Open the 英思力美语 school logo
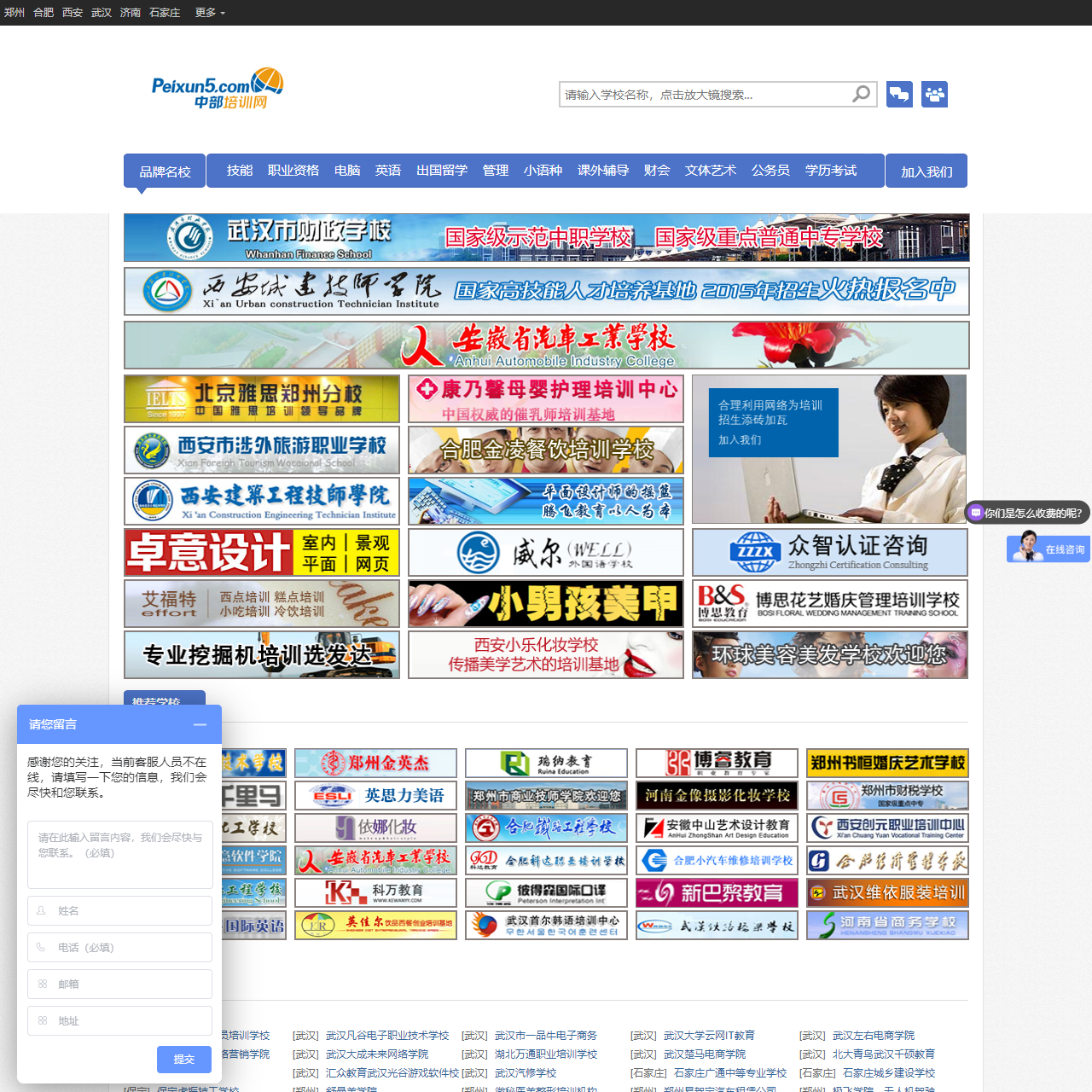1092x1092 pixels. click(375, 795)
